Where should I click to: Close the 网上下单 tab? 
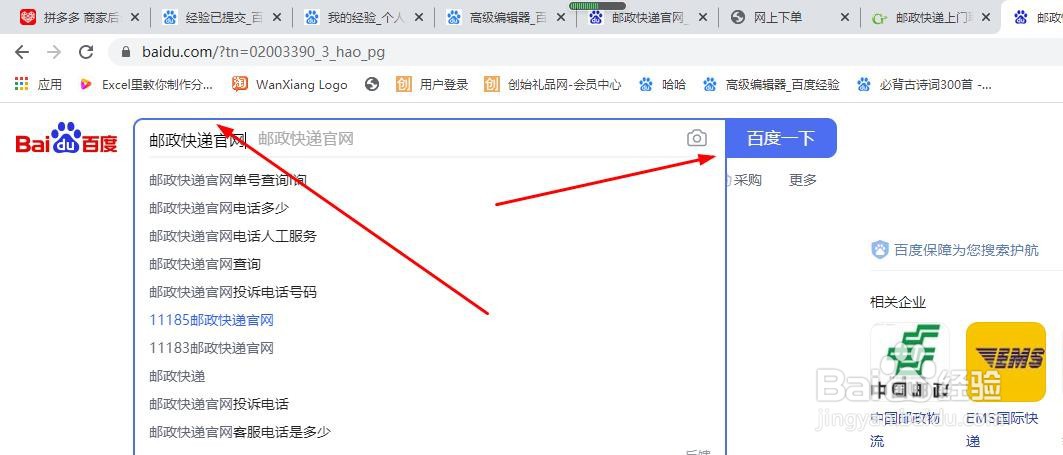point(844,18)
